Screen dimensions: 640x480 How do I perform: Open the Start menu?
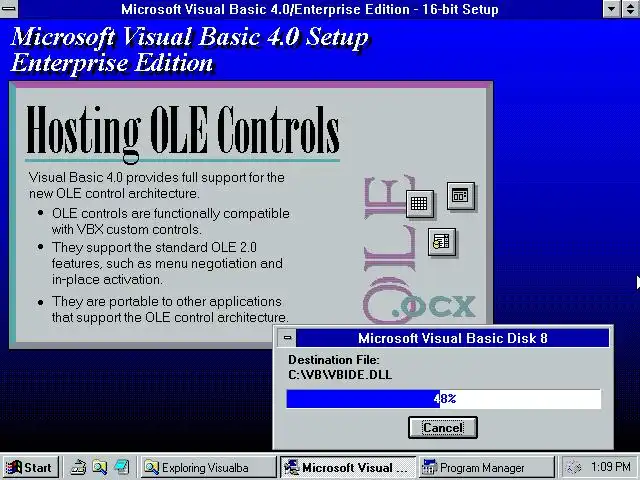[31, 467]
